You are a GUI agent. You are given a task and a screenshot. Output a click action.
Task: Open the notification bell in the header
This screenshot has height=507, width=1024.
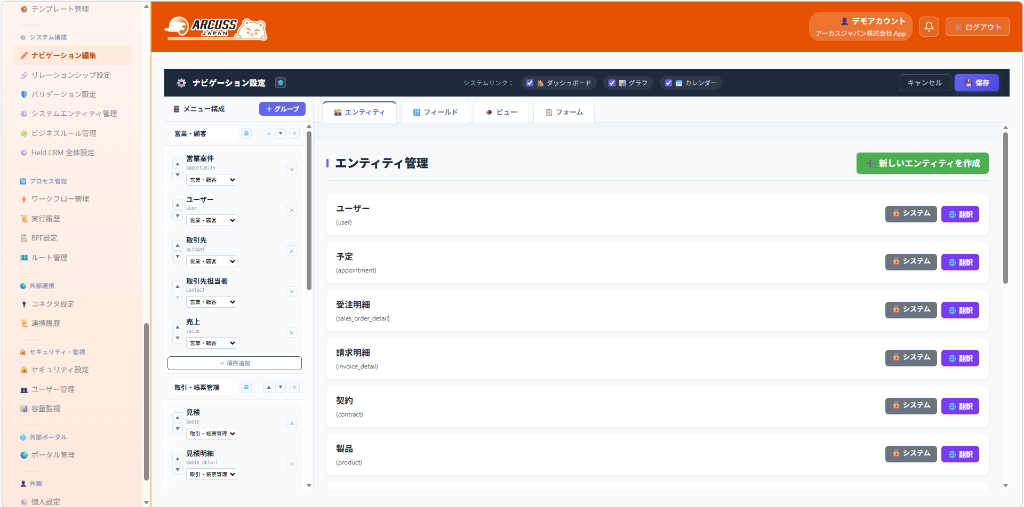pyautogui.click(x=929, y=27)
